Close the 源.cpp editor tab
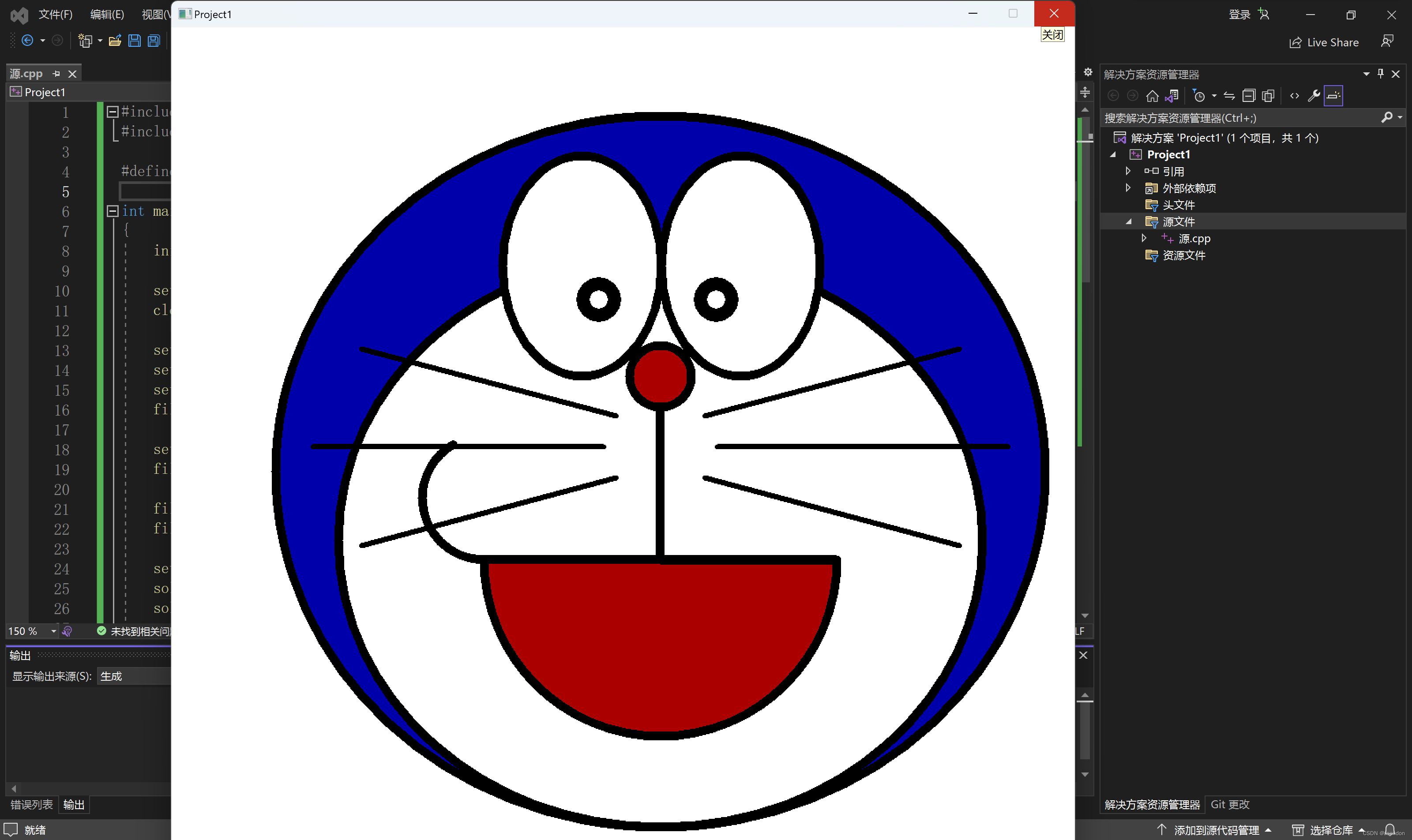1412x840 pixels. (72, 74)
